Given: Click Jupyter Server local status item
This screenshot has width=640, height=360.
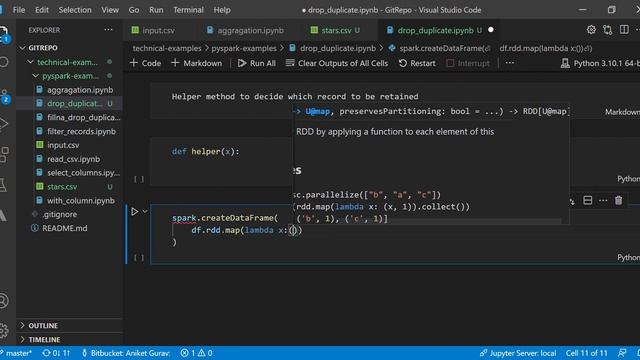Looking at the screenshot, I should [518, 353].
